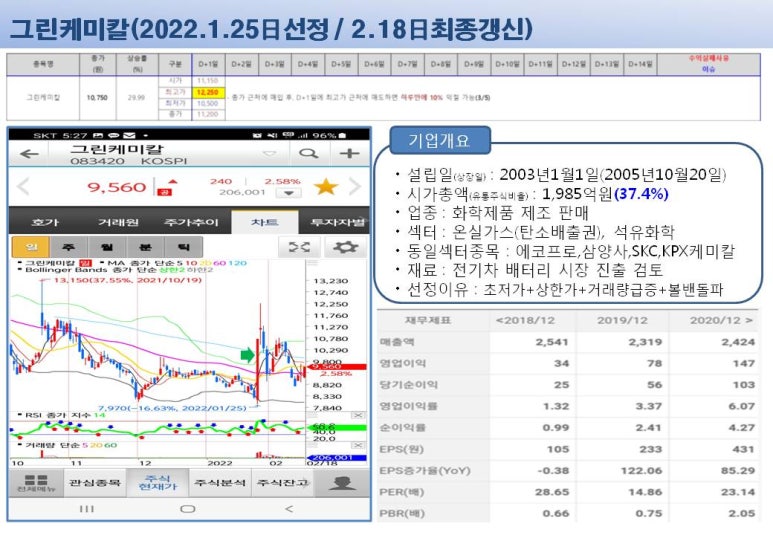
Task: Click highlighted 12,250 최고가 cell
Action: (208, 92)
